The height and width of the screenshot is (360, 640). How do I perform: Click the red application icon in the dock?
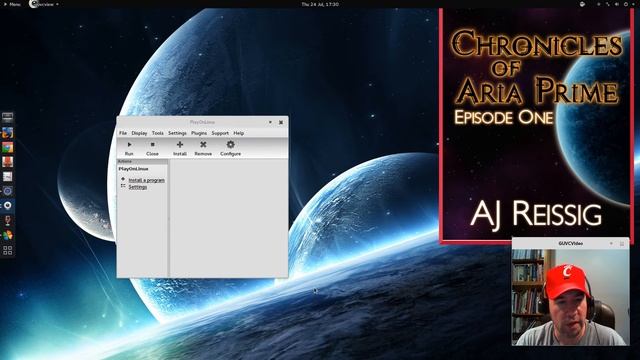[x=7, y=162]
